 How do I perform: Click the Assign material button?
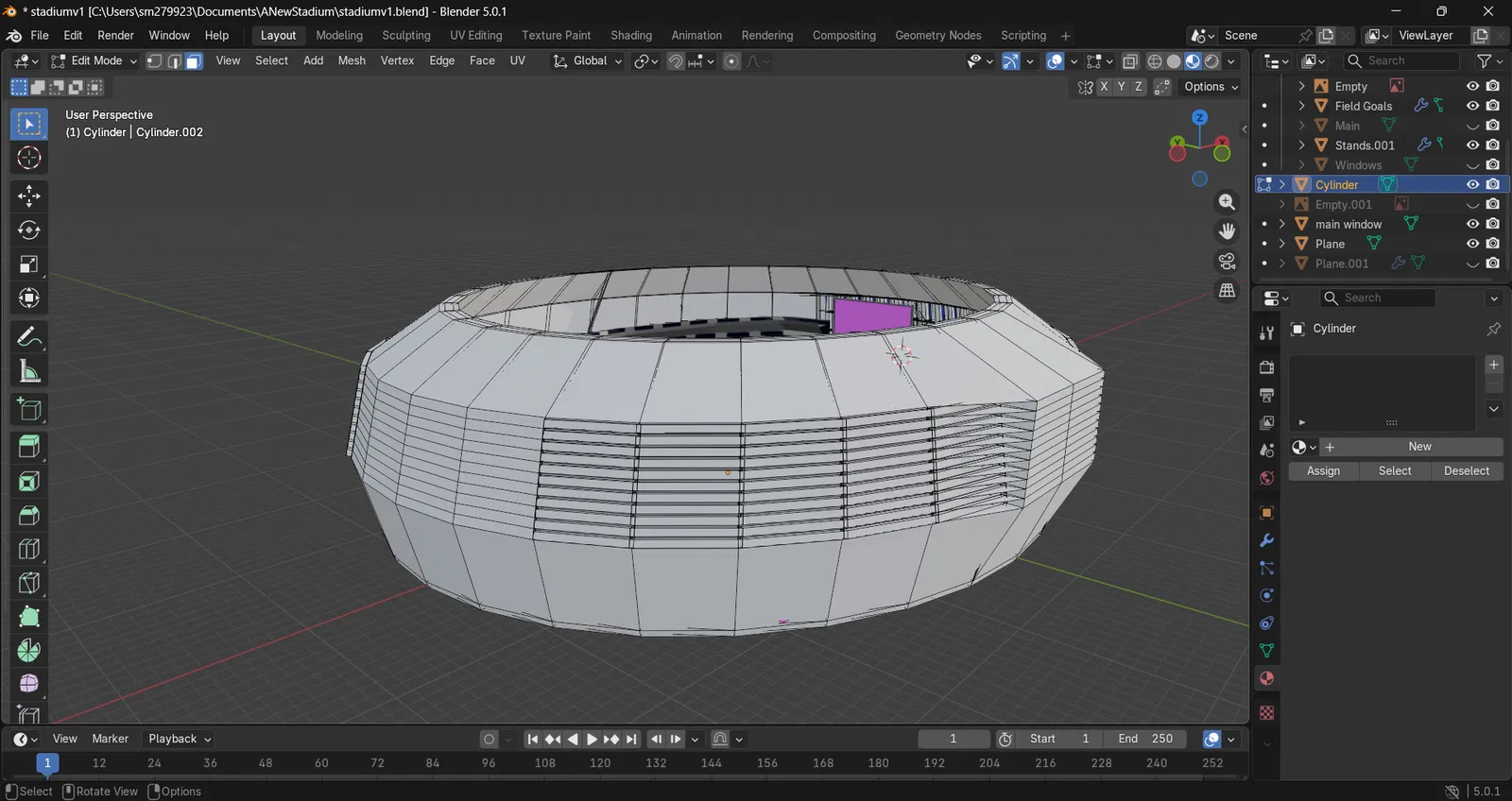tap(1323, 471)
